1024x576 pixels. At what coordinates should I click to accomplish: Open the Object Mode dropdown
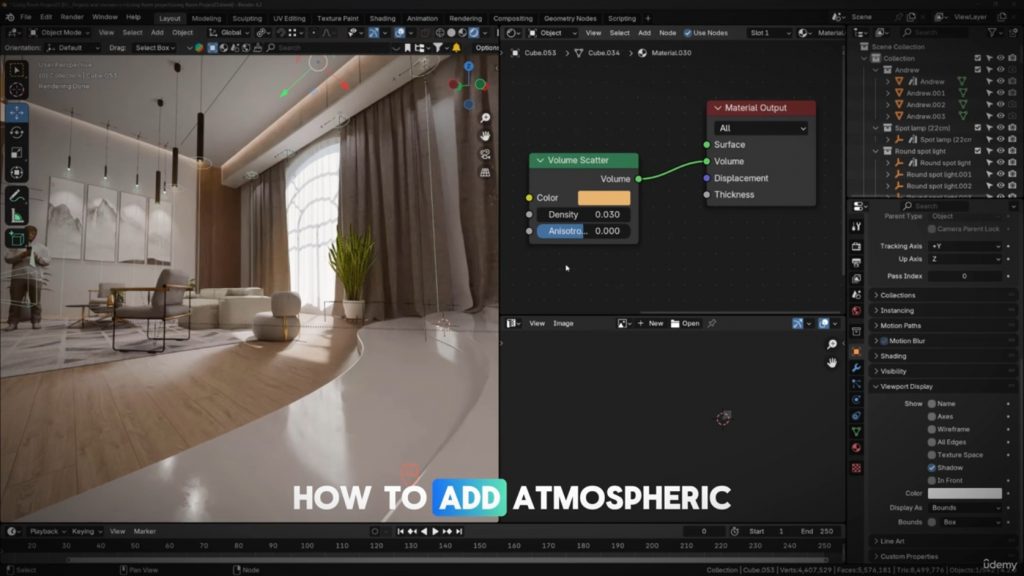click(x=59, y=33)
